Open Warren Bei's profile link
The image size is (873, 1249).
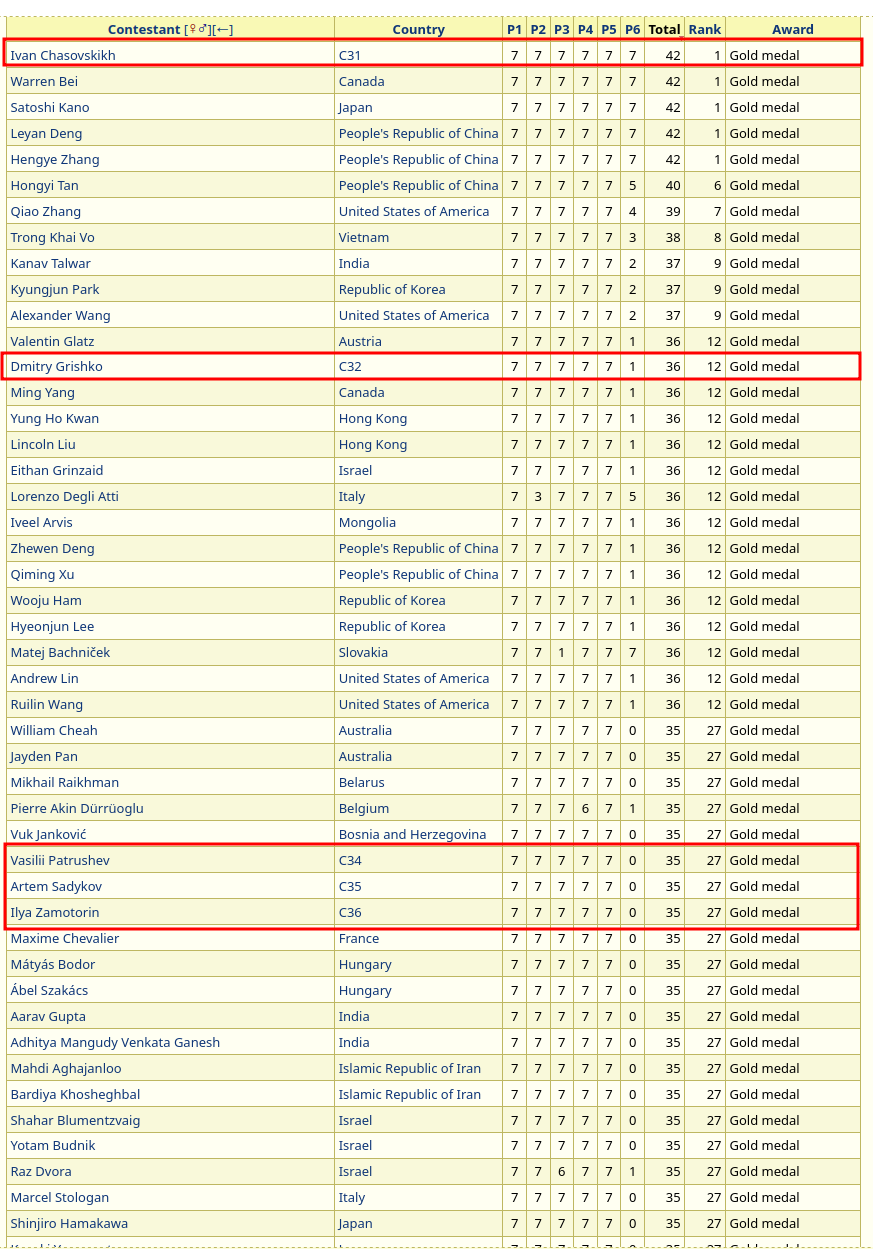pos(44,81)
